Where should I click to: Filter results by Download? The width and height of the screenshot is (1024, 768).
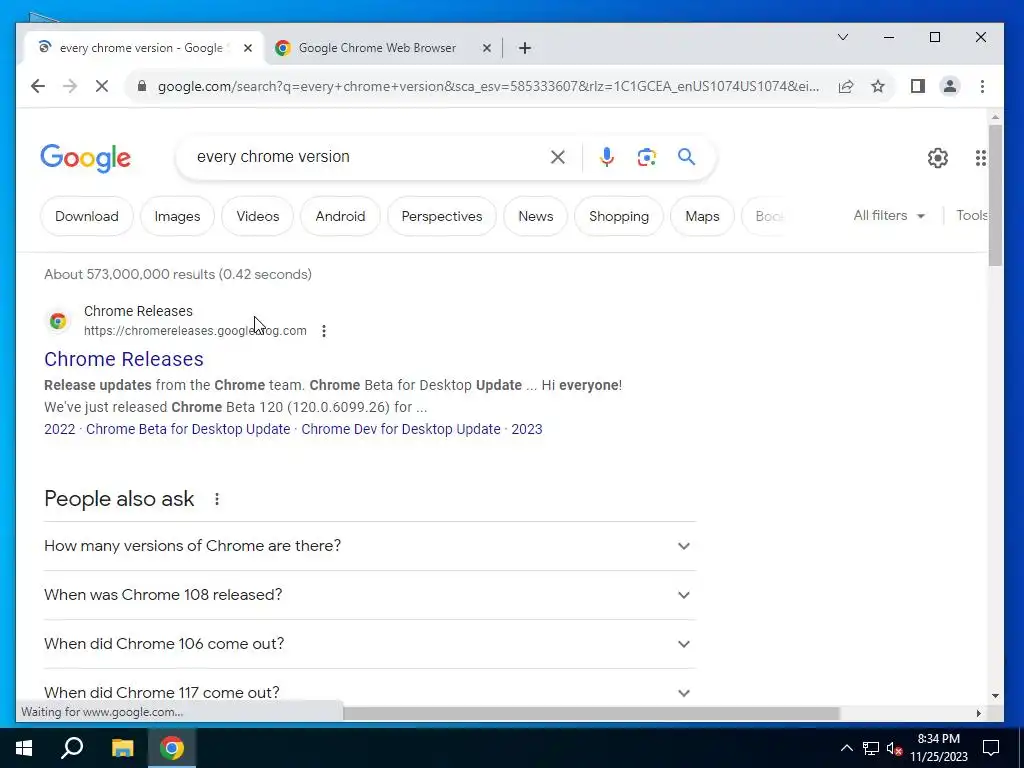click(87, 216)
